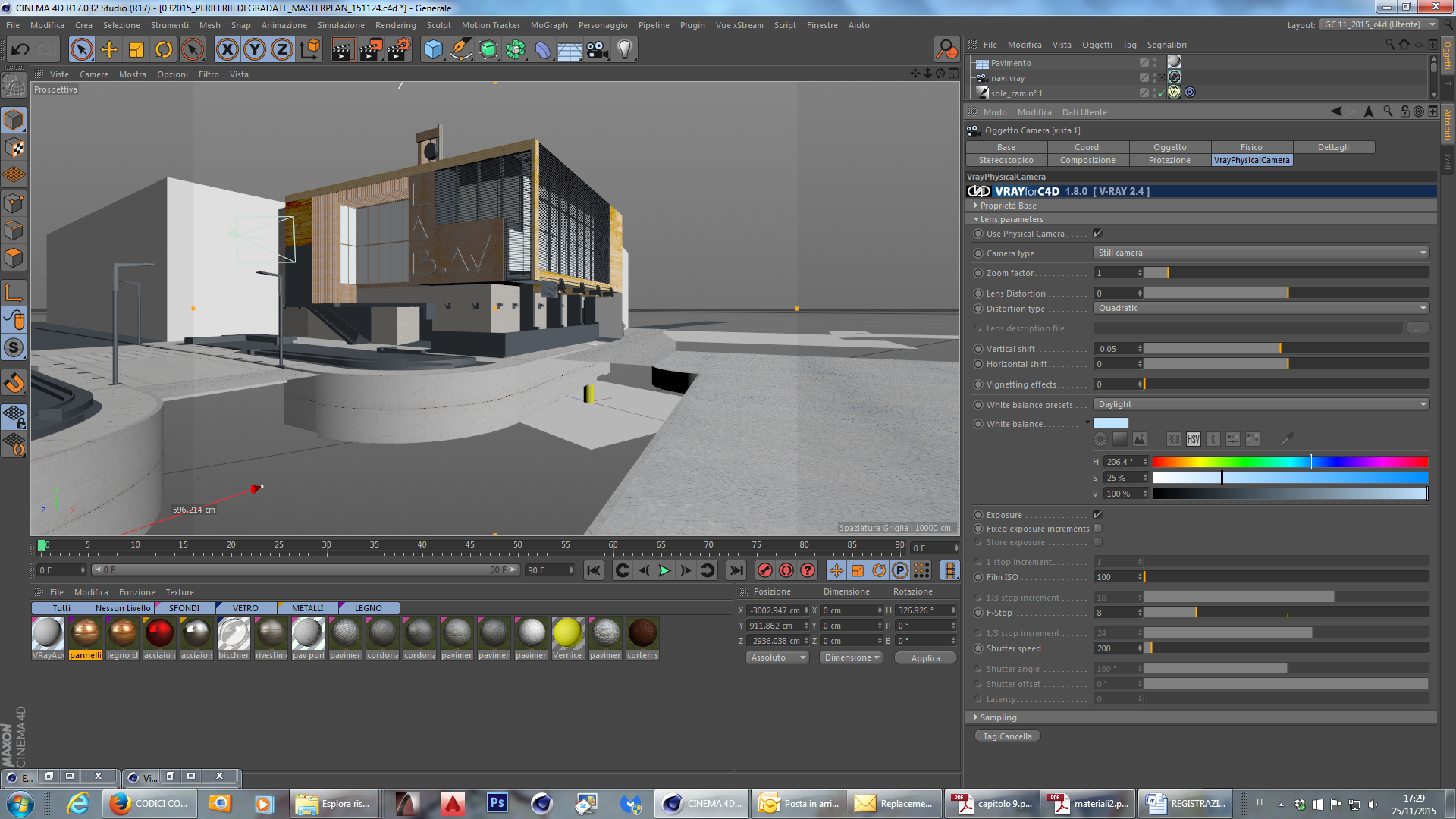Open the render settings clapperboard icon

398,50
